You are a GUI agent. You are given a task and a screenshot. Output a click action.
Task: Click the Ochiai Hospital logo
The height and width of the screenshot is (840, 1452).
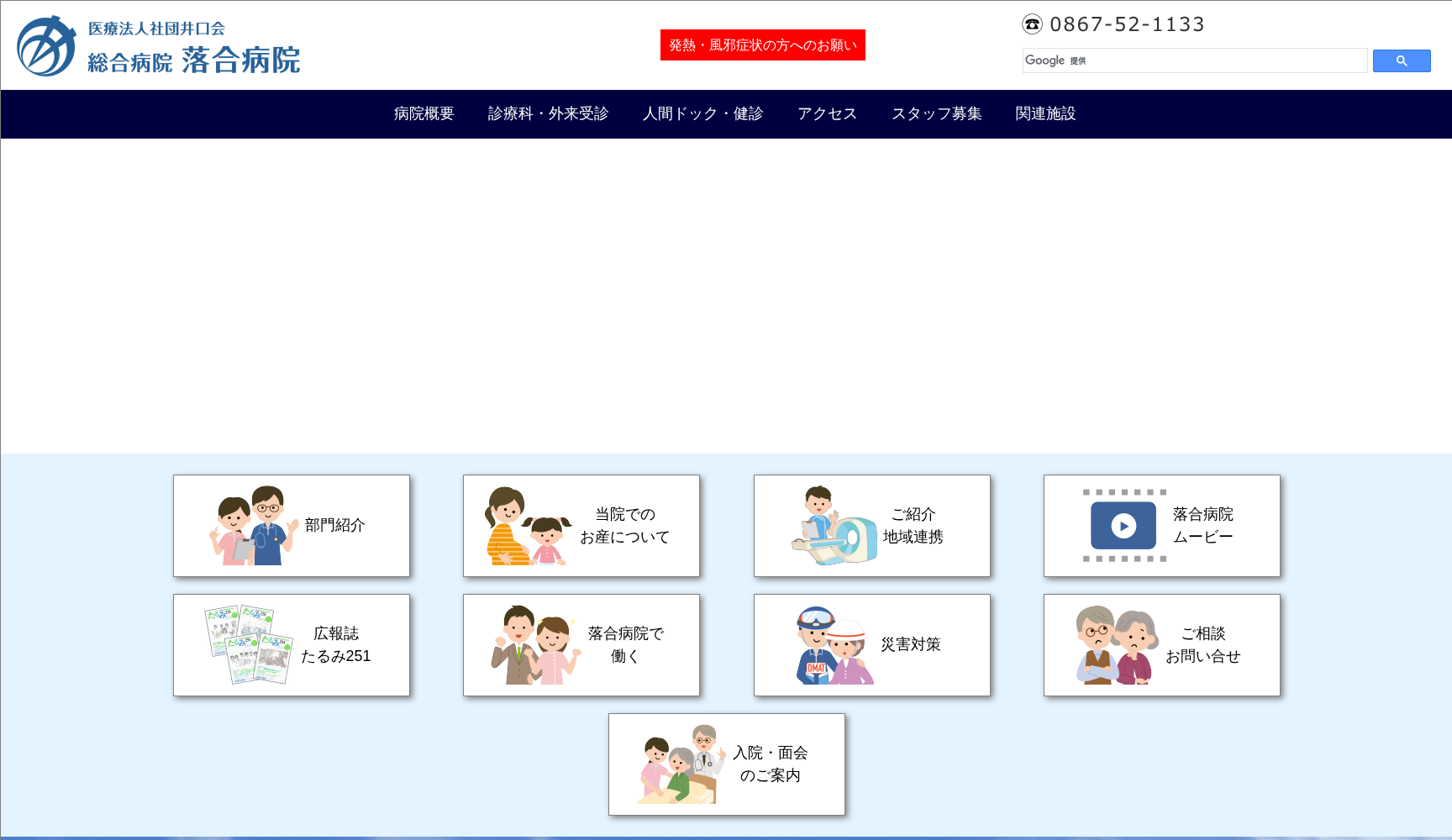[159, 46]
